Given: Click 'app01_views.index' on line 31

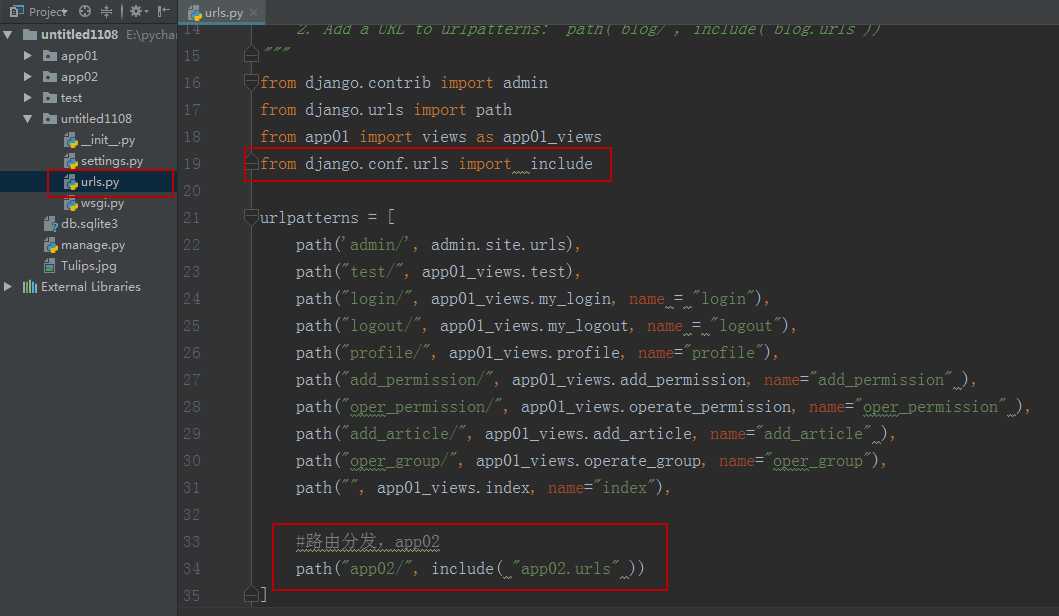Looking at the screenshot, I should click(453, 488).
